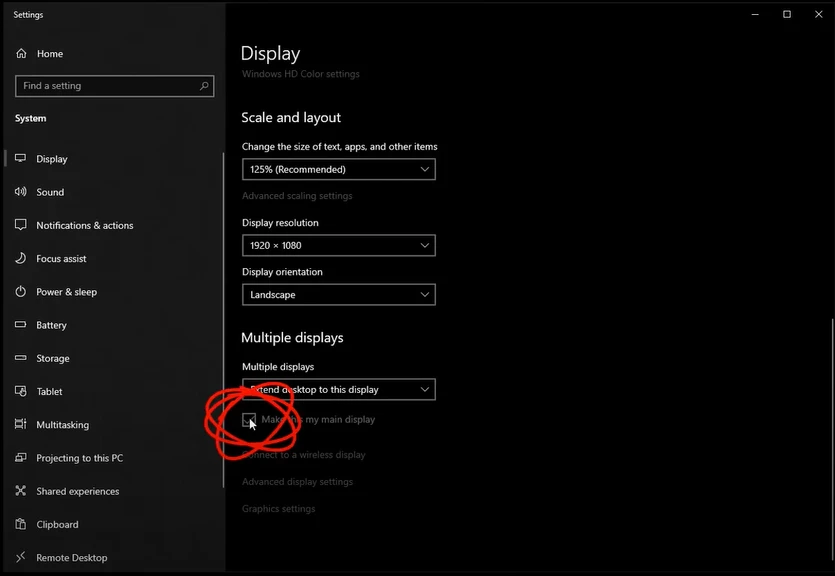This screenshot has width=835, height=576.
Task: Toggle Make this my main display checkbox
Action: point(249,419)
